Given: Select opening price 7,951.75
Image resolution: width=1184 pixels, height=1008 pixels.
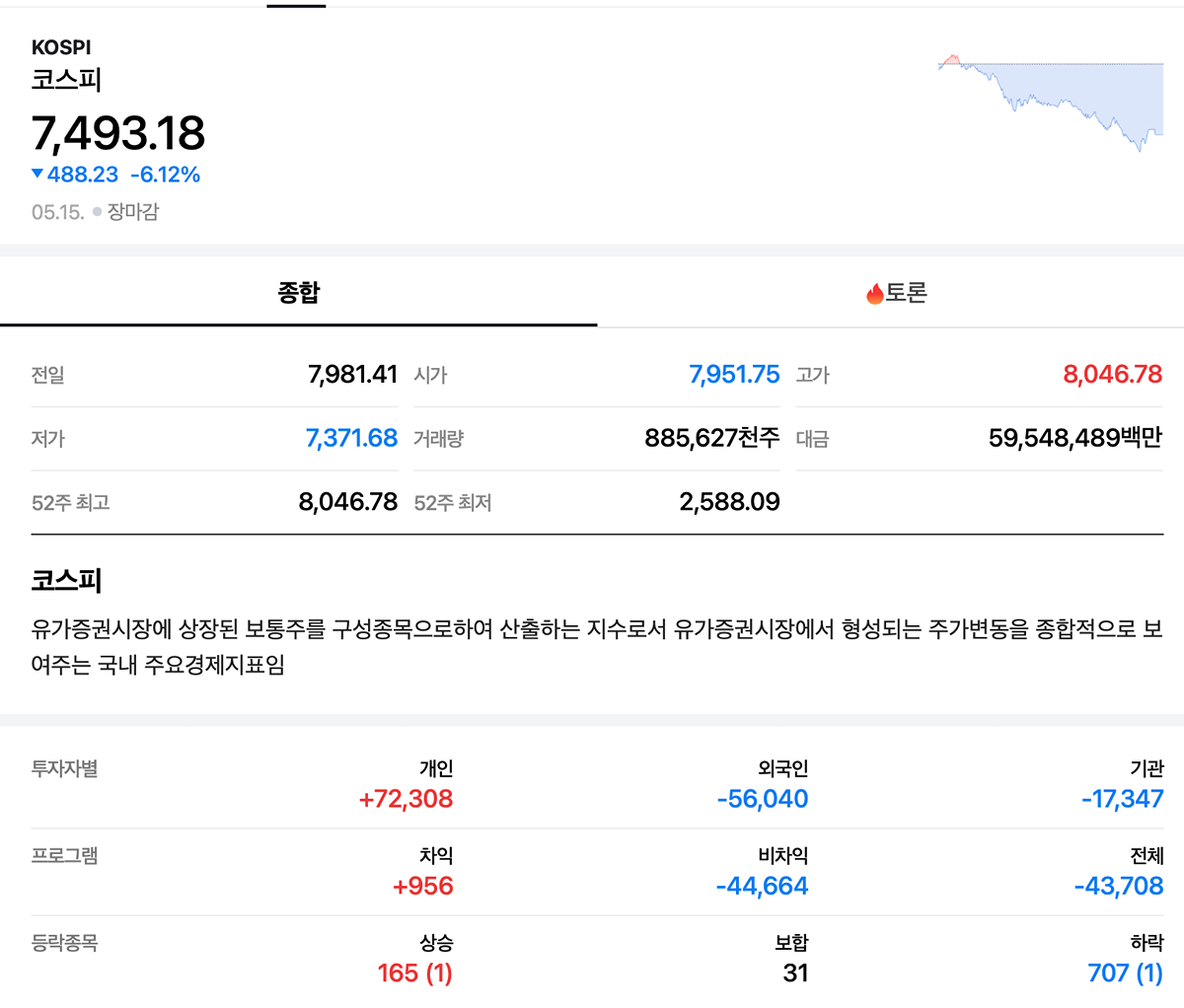Looking at the screenshot, I should pos(734,375).
